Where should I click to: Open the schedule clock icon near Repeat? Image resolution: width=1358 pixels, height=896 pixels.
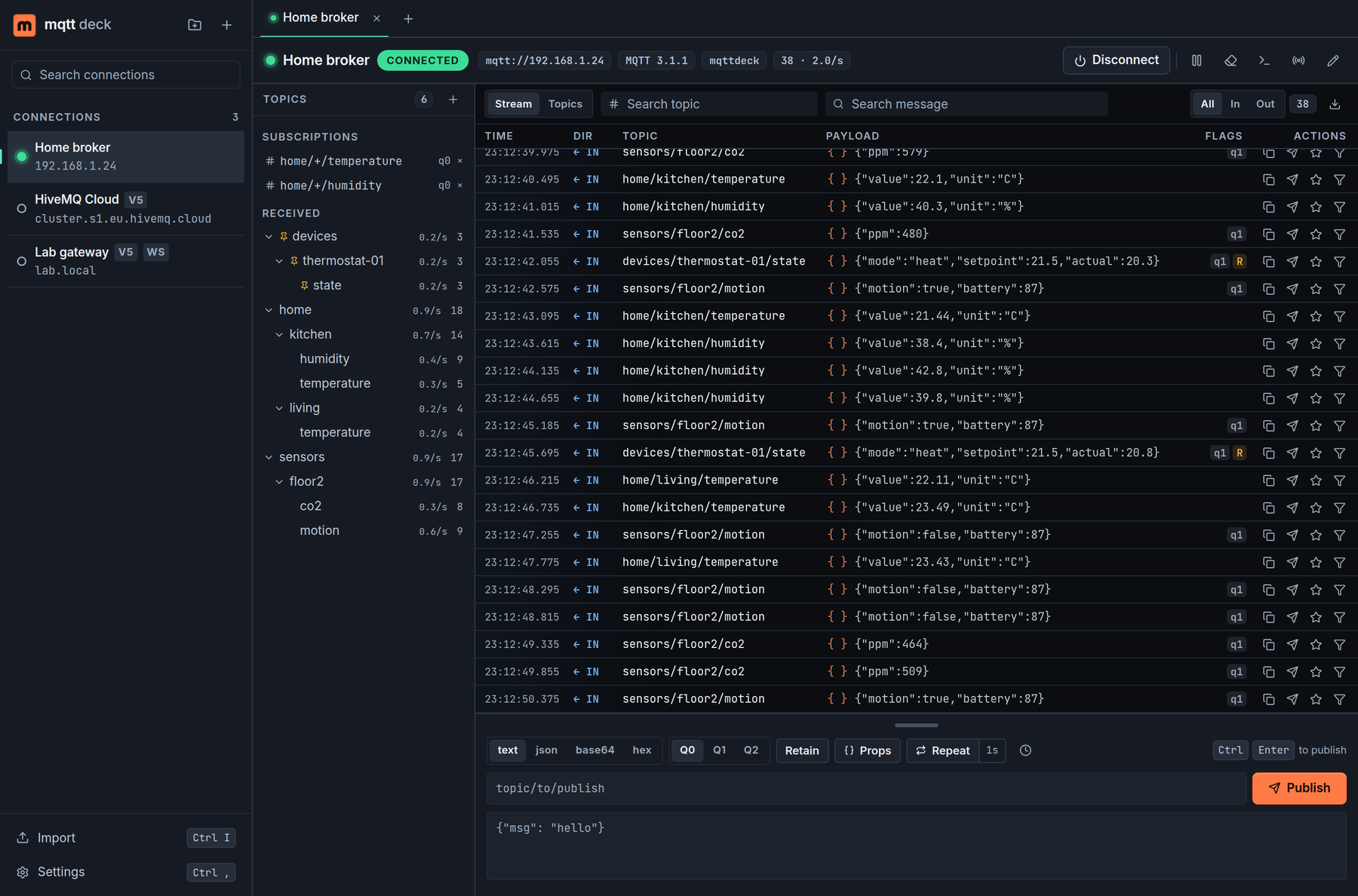click(1025, 750)
